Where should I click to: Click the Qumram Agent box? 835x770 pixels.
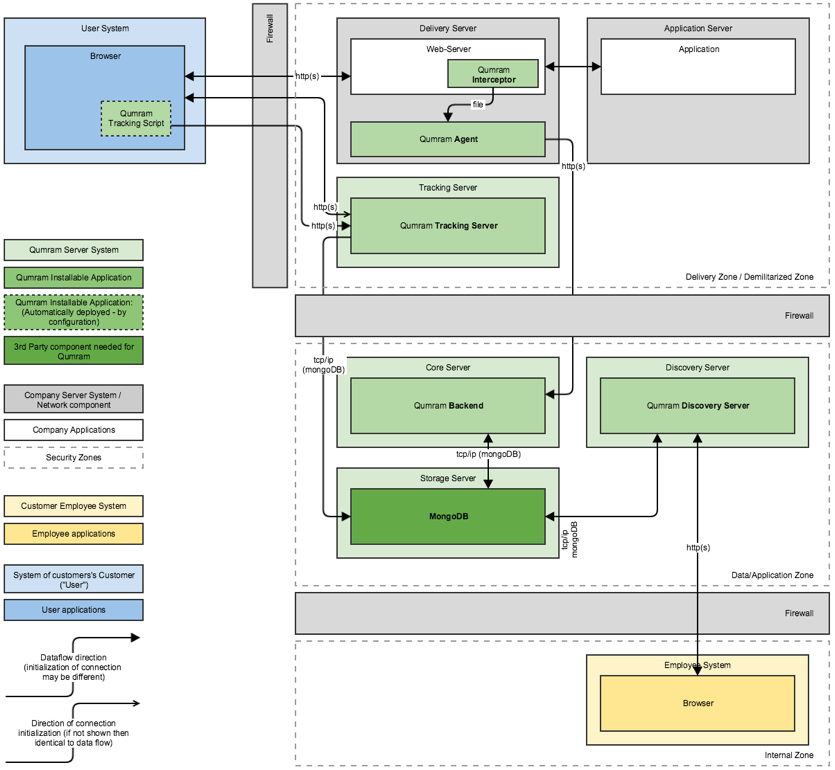pyautogui.click(x=446, y=140)
